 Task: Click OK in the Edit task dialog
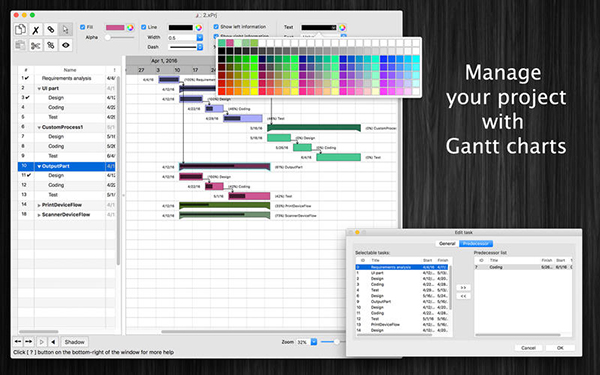point(560,348)
